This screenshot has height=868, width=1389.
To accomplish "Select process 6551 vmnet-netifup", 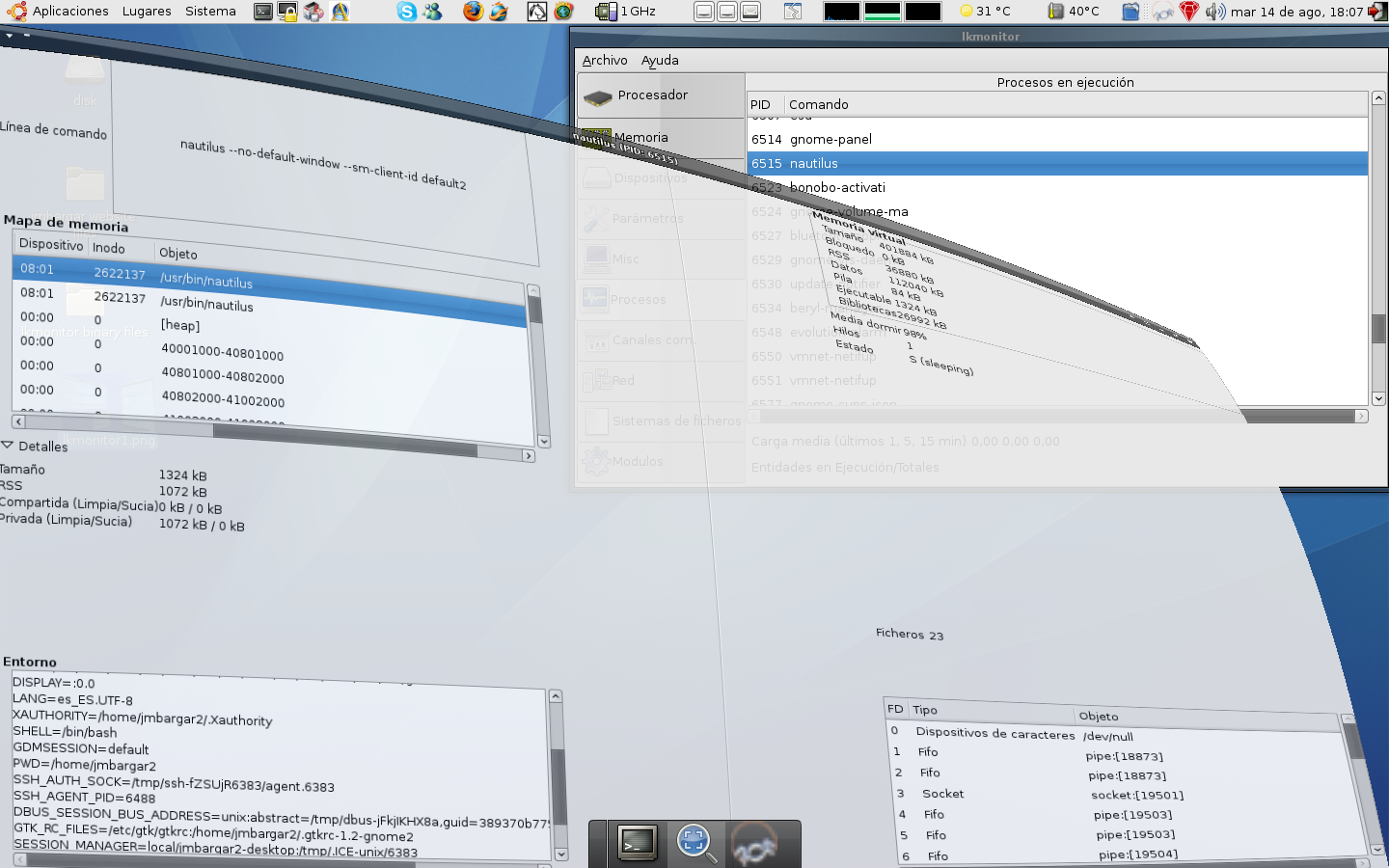I will pyautogui.click(x=1057, y=380).
